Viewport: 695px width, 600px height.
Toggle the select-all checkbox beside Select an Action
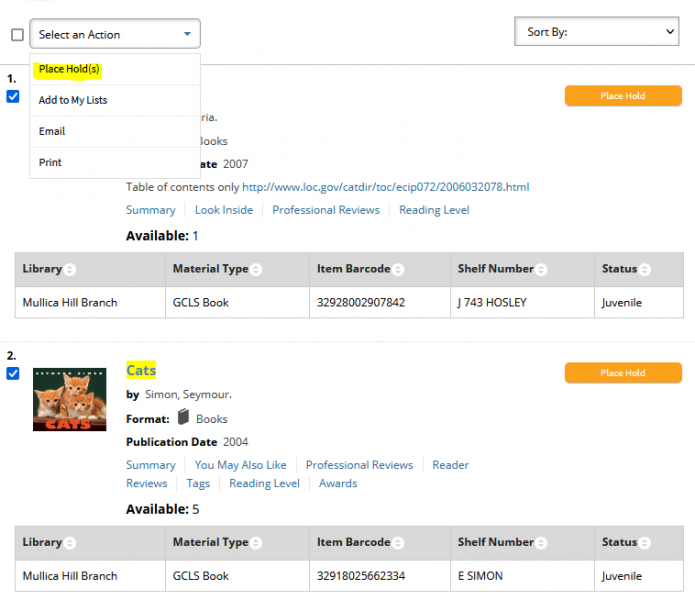coord(17,35)
